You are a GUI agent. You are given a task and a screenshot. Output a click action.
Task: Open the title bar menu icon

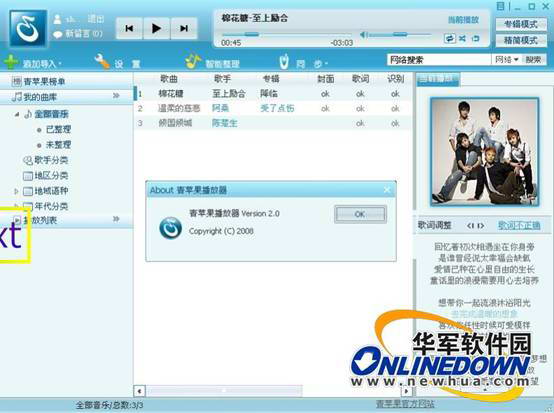501,6
